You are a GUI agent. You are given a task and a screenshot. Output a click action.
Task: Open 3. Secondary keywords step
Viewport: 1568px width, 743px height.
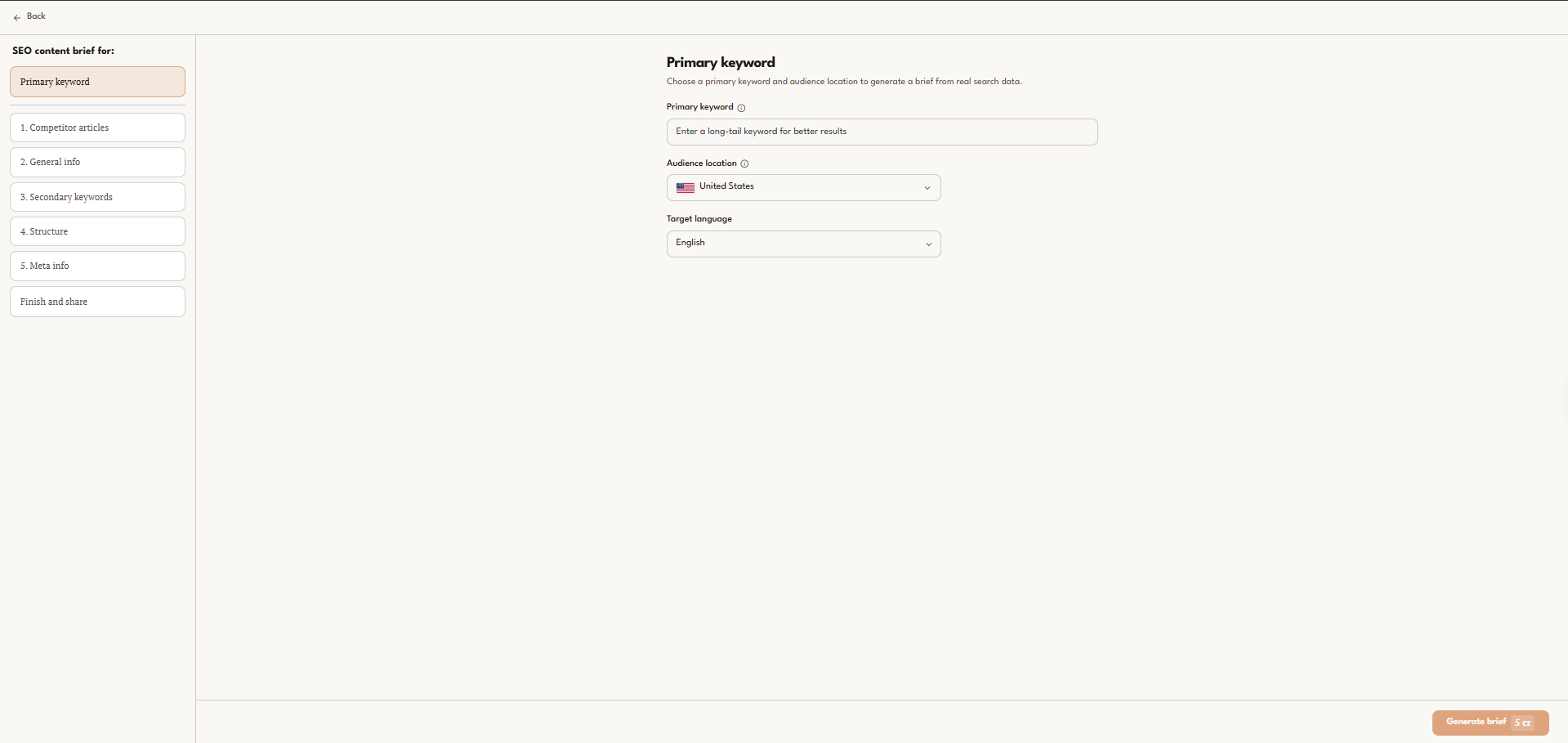(97, 197)
